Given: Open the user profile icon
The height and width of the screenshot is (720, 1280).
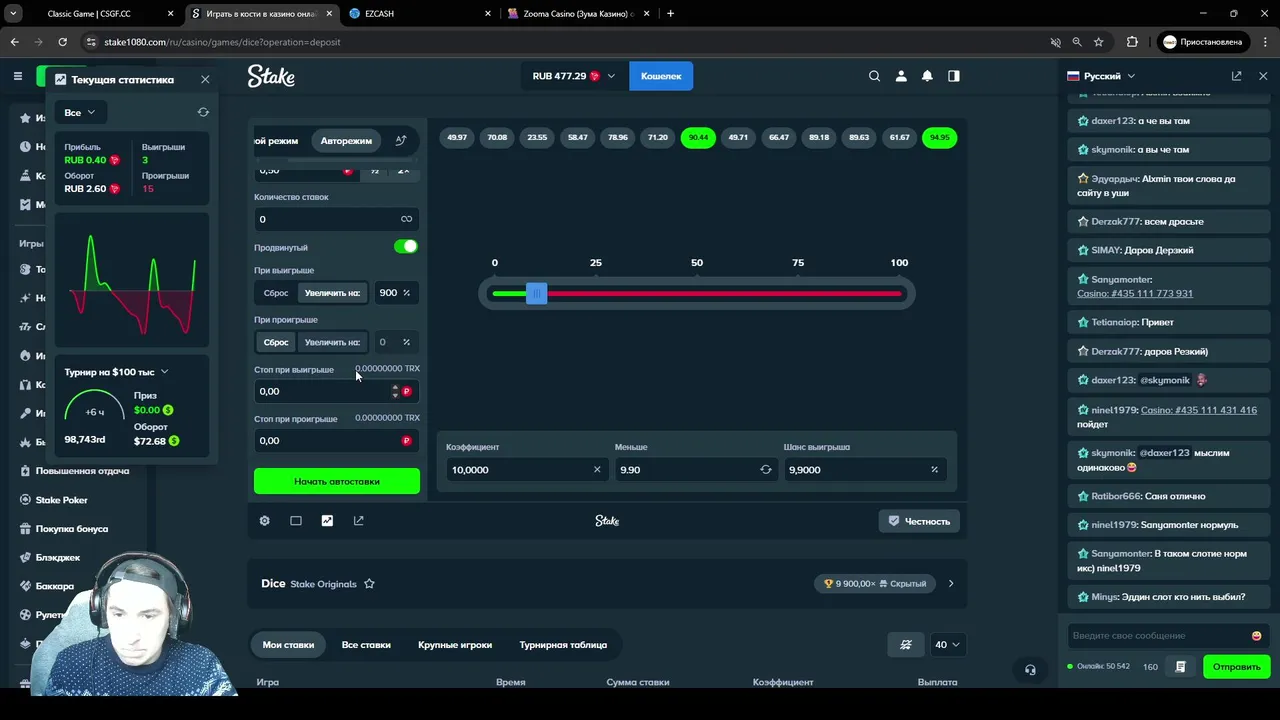Looking at the screenshot, I should 901,76.
